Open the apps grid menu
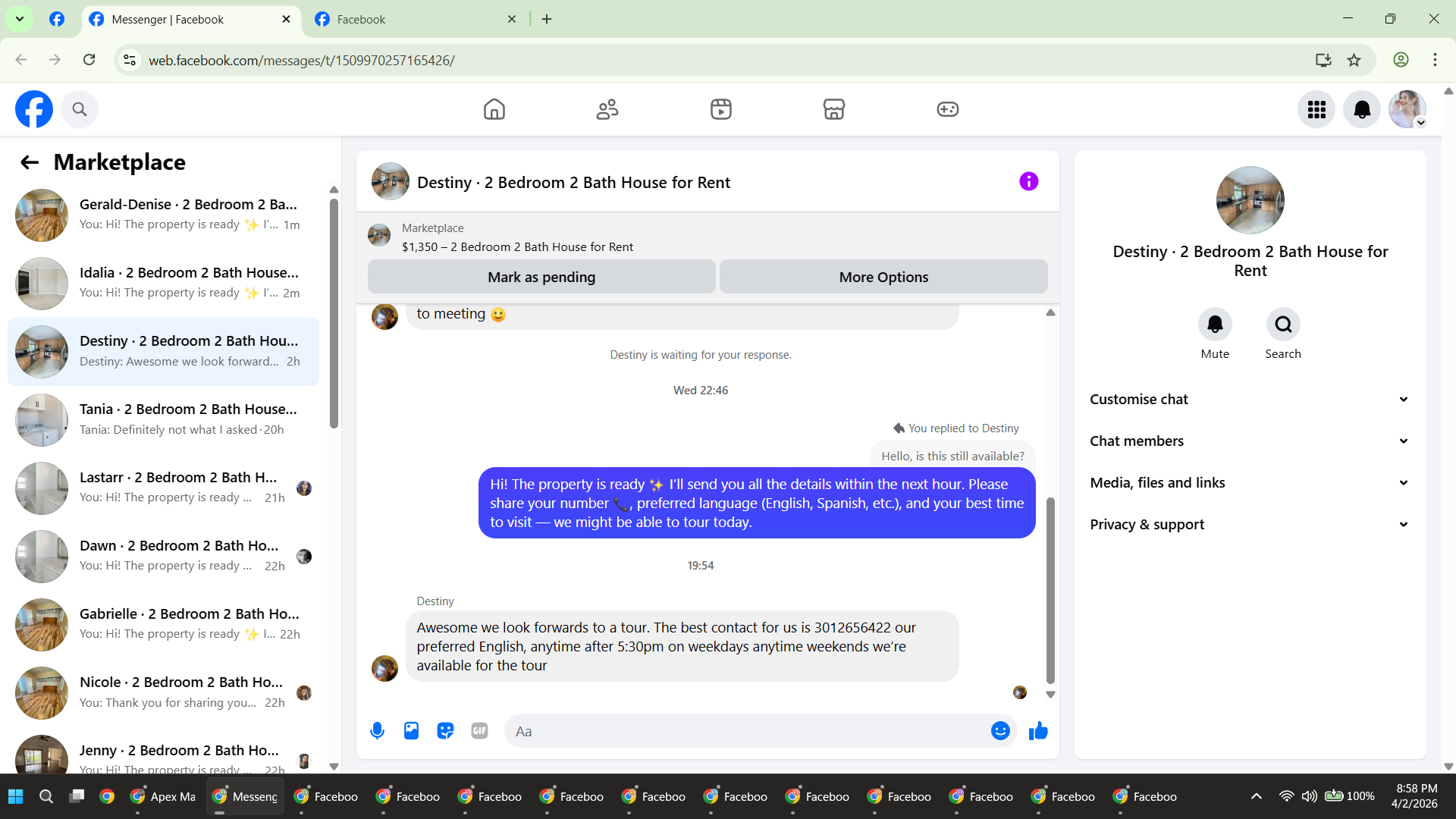 tap(1316, 110)
